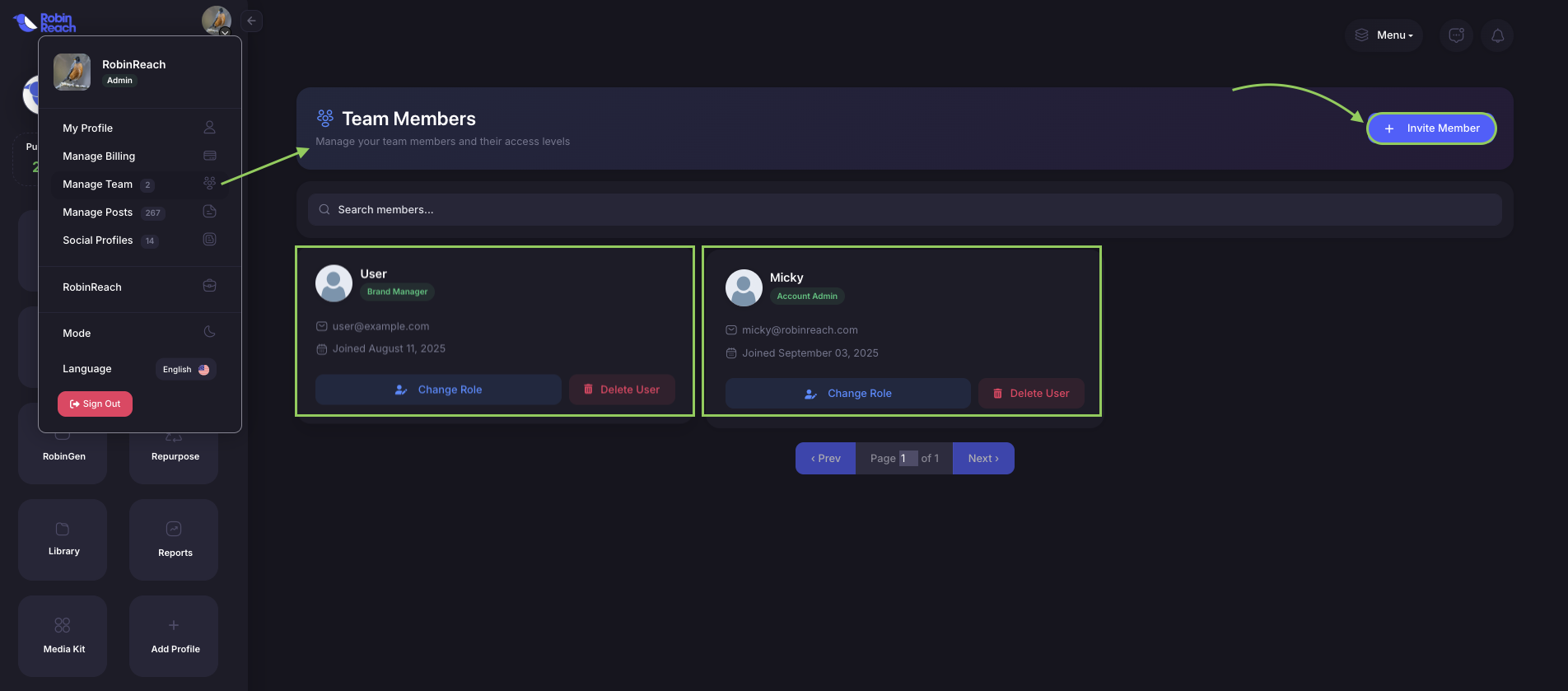Click the Social Profiles icon
This screenshot has height=691, width=1568.
[210, 240]
